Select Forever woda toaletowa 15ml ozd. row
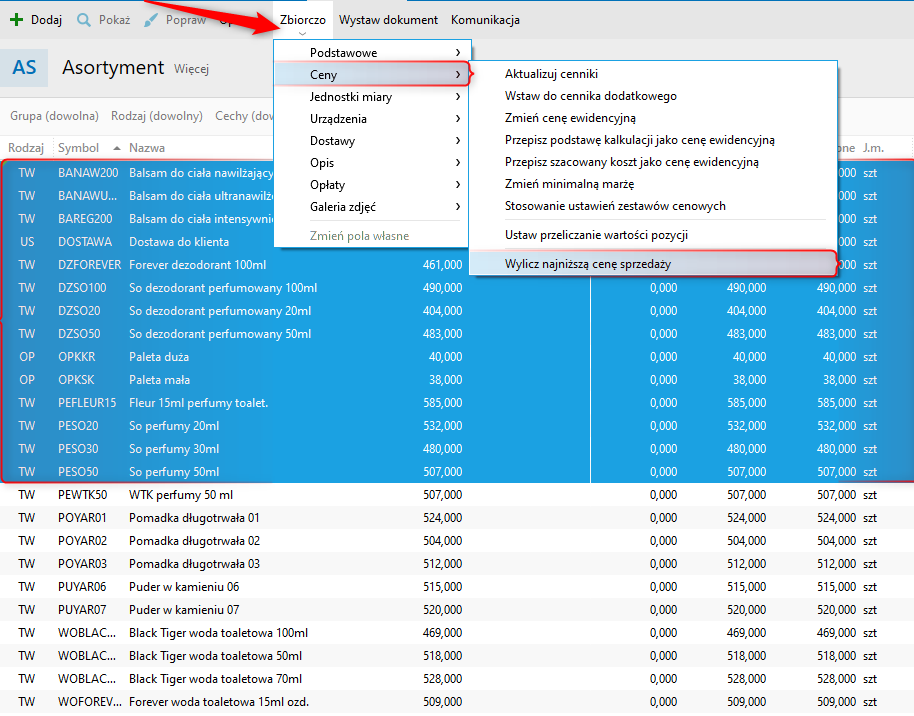Screen dimensions: 914x716 point(457,702)
